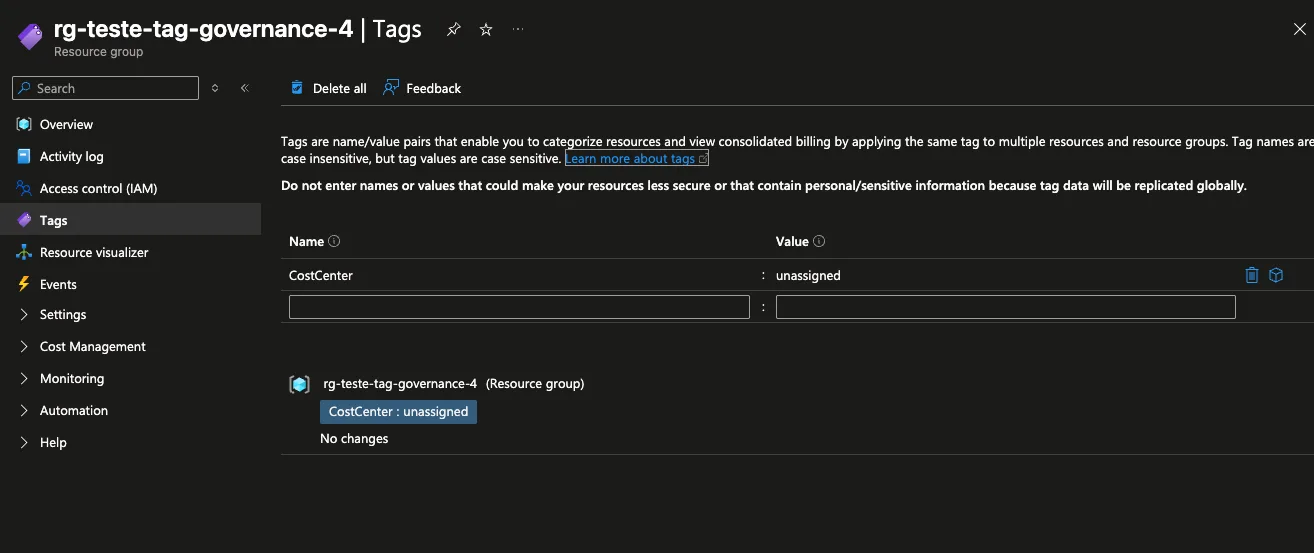Click the cube icon in CostCenter row

1276,275
